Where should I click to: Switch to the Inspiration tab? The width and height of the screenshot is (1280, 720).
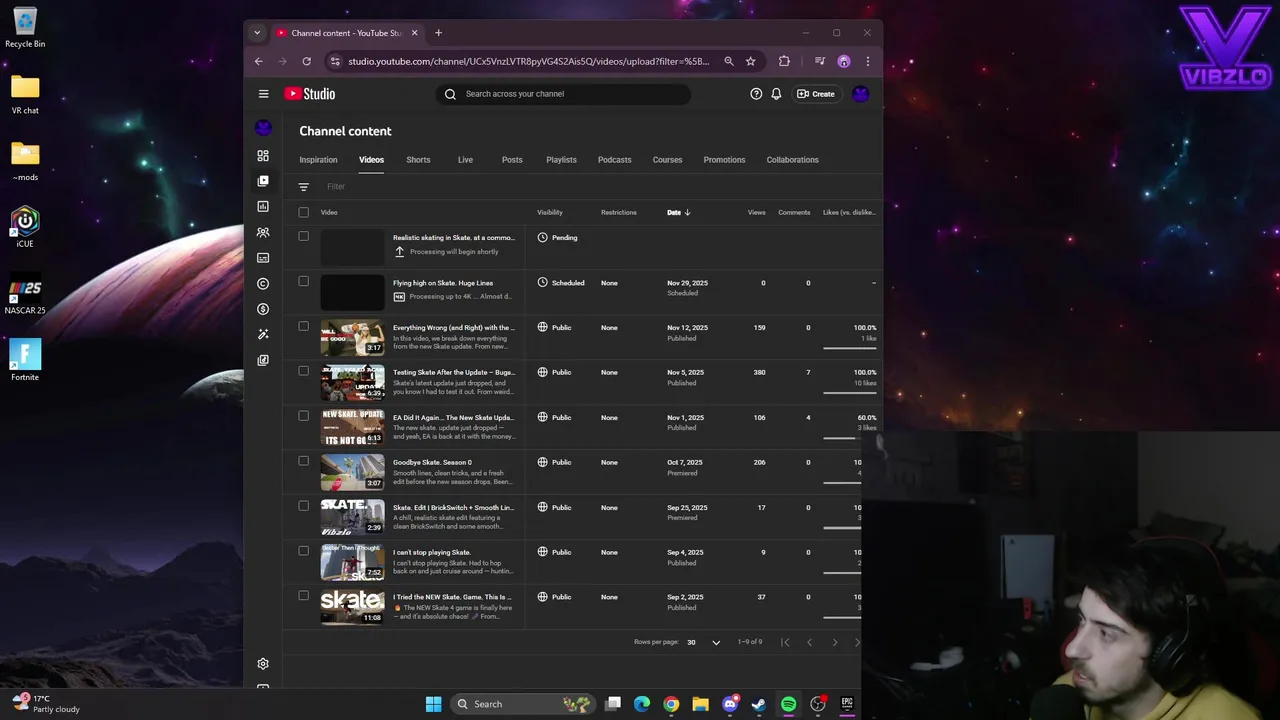(318, 160)
